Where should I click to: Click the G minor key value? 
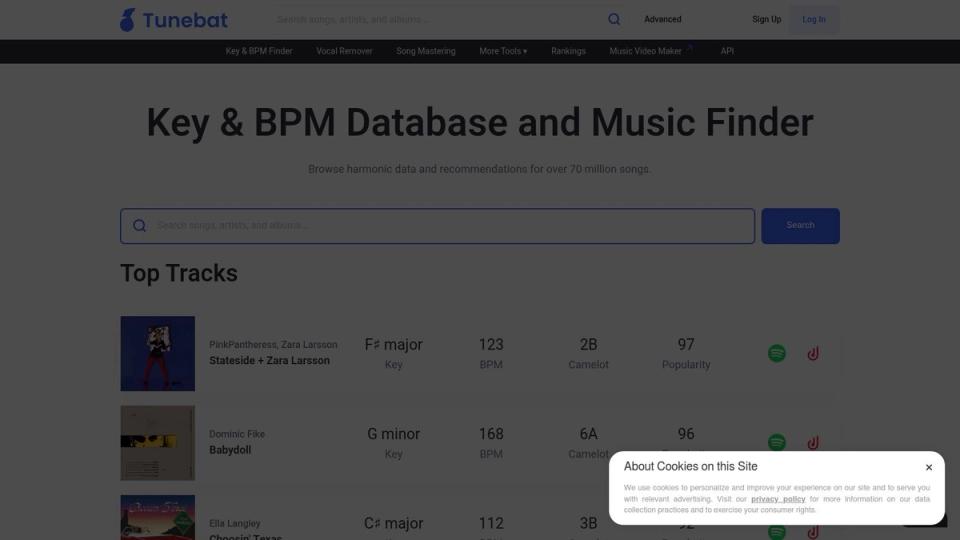tap(393, 434)
